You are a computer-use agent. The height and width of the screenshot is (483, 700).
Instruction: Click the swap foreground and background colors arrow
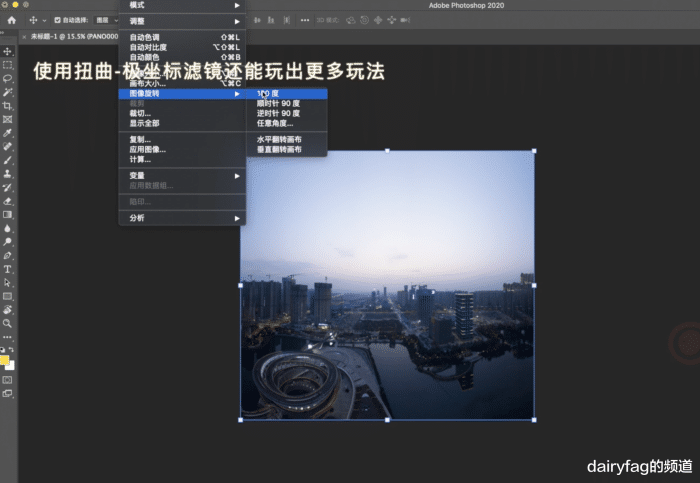click(11, 350)
